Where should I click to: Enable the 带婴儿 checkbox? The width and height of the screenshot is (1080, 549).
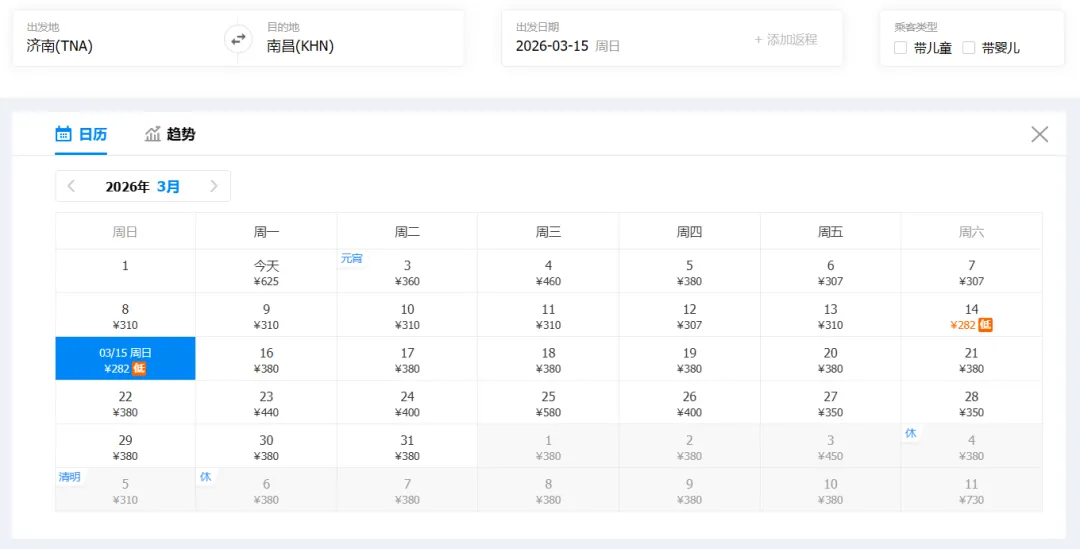968,48
